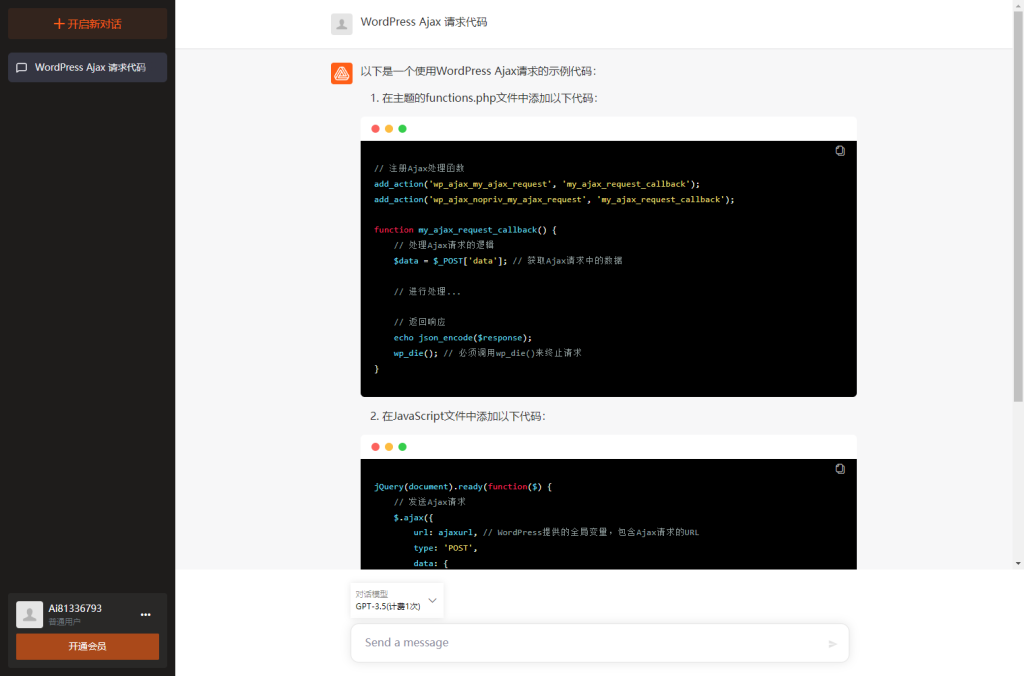Click the first add_action 'wp_ajax_my_ajax_request' line
Image resolution: width=1024 pixels, height=676 pixels.
tap(537, 184)
